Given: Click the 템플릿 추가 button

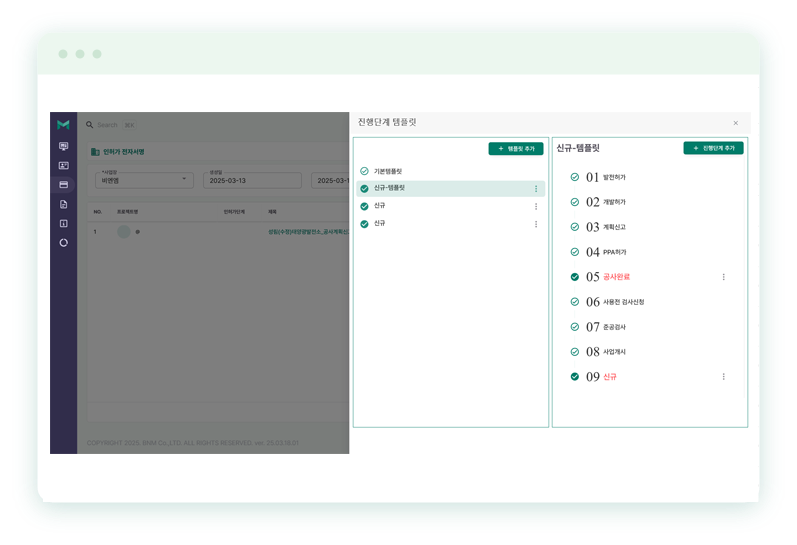Looking at the screenshot, I should (x=516, y=148).
